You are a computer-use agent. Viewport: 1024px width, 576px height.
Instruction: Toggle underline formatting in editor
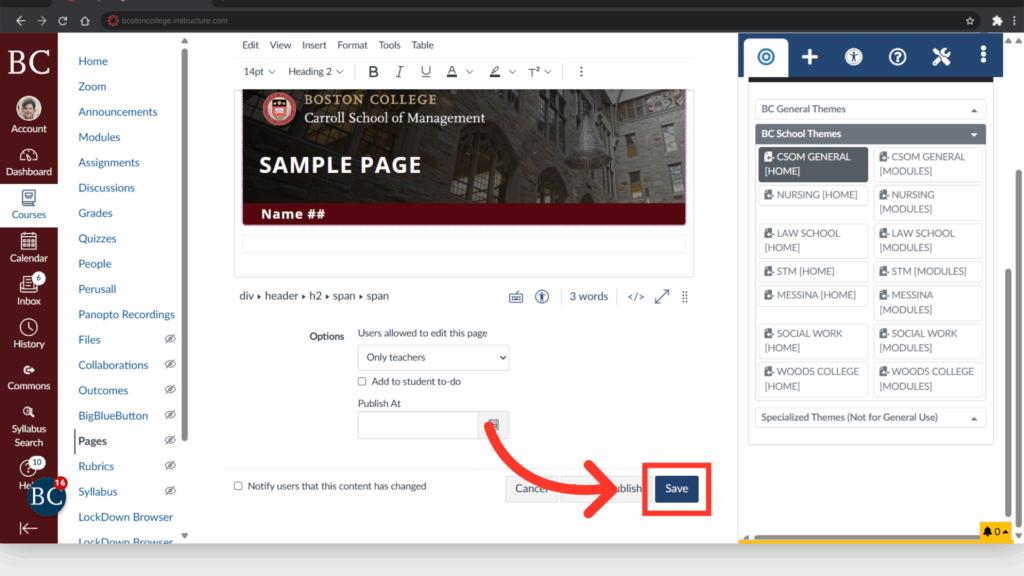click(x=425, y=72)
